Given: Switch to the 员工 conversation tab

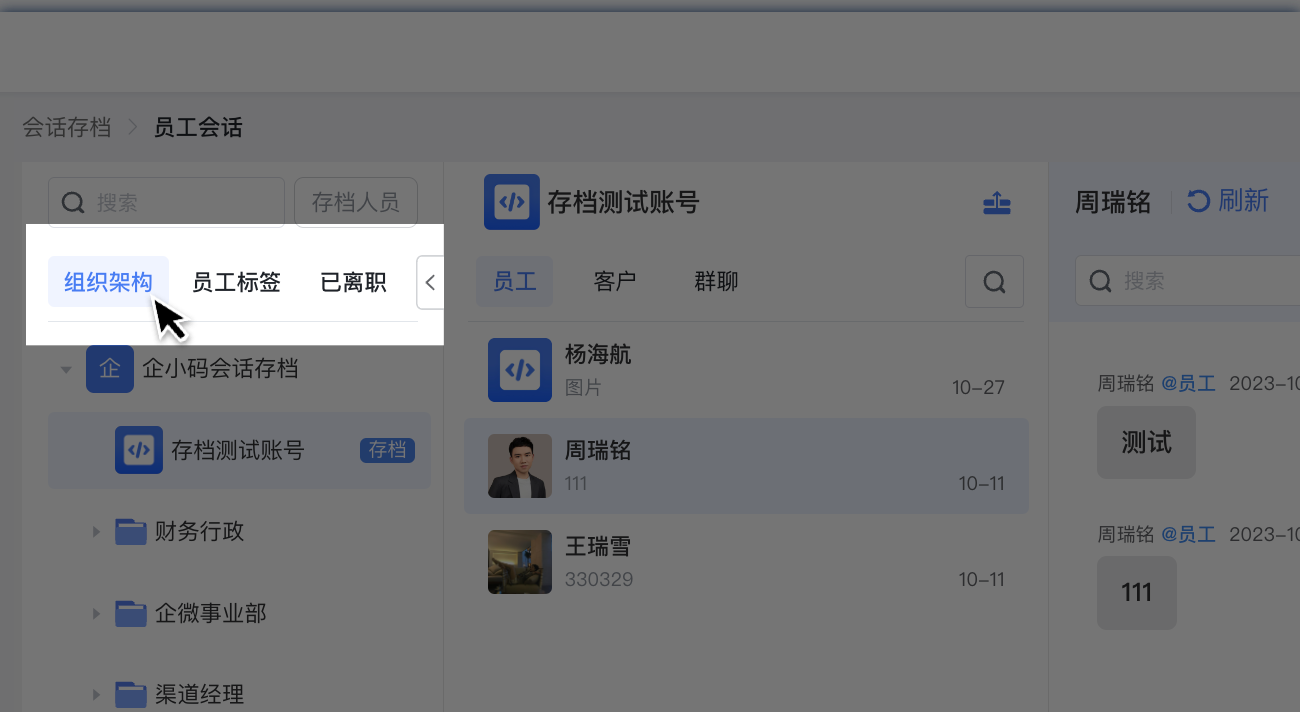Looking at the screenshot, I should click(x=515, y=282).
